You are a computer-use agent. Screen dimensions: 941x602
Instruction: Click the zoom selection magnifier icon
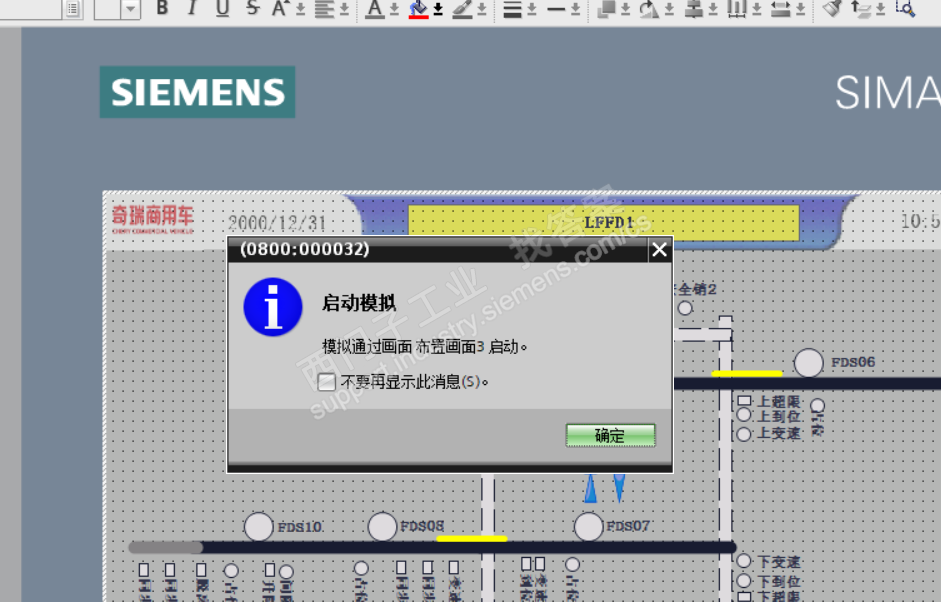pyautogui.click(x=905, y=8)
